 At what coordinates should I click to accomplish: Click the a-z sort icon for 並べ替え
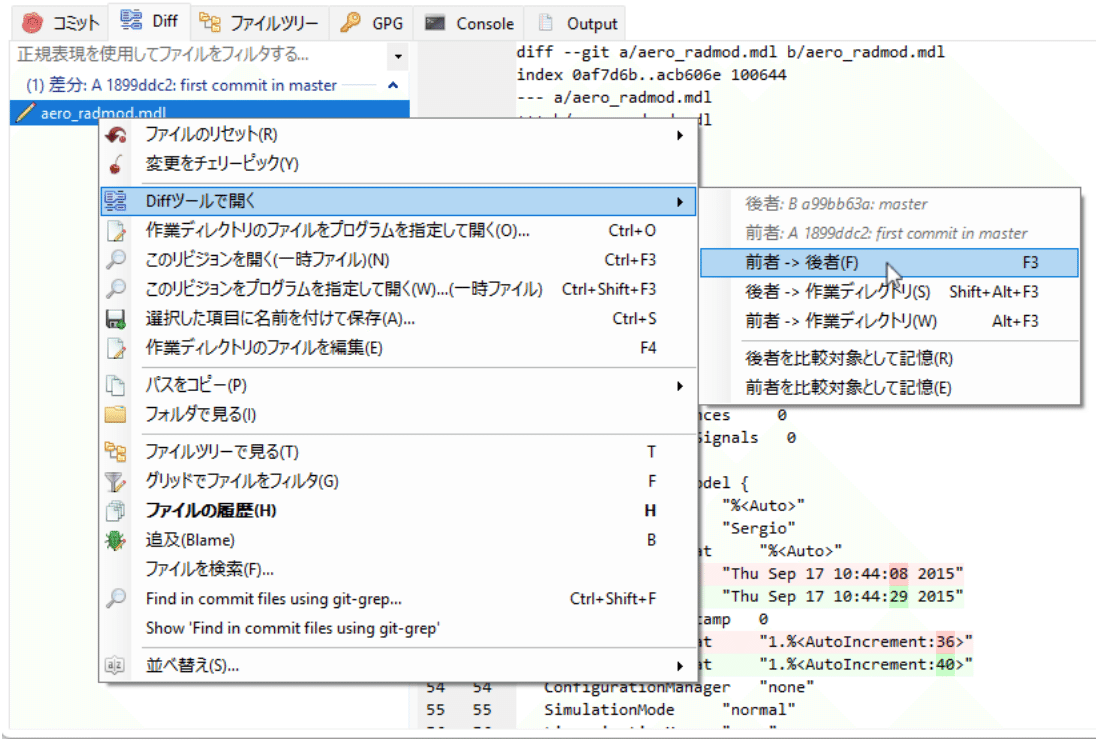(115, 665)
